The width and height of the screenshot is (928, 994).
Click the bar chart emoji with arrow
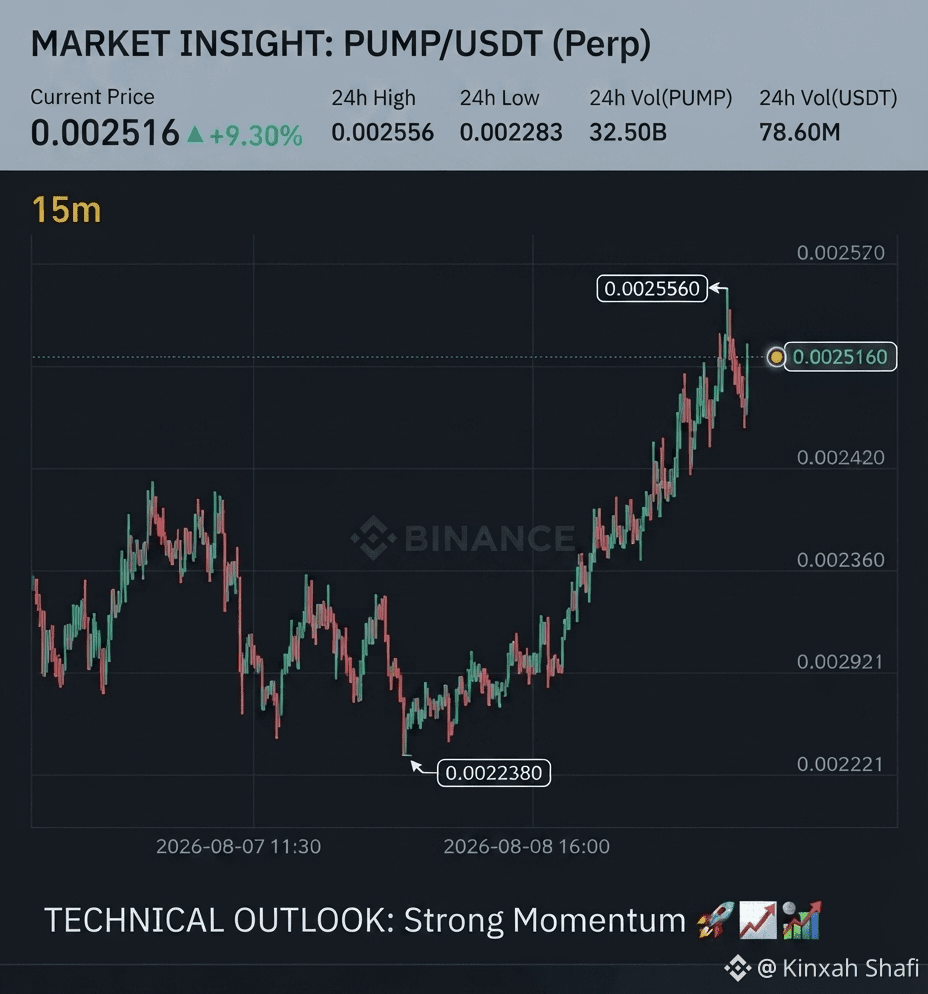coord(801,920)
